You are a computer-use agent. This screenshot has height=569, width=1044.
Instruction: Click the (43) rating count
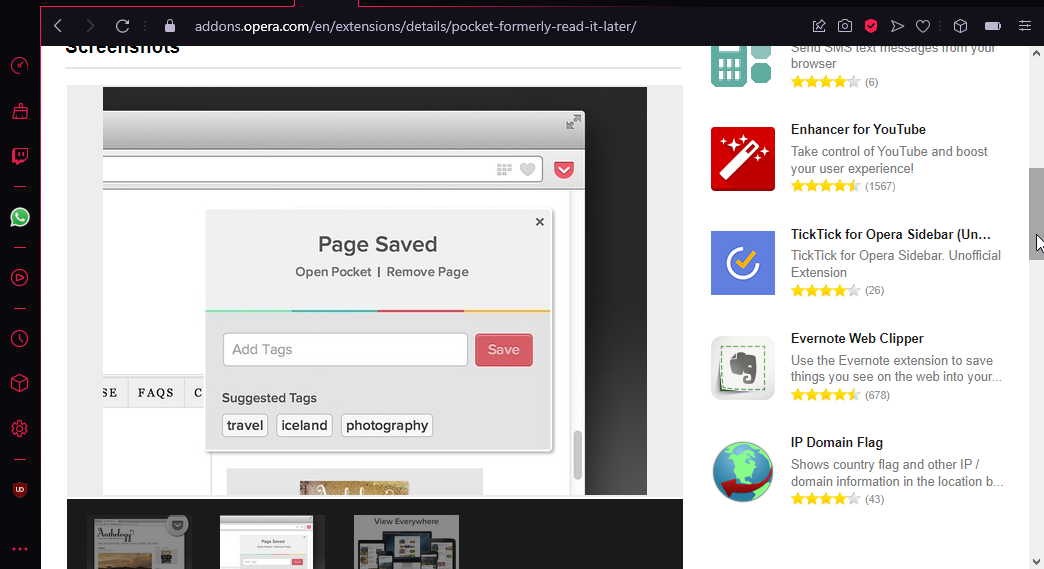pos(874,499)
